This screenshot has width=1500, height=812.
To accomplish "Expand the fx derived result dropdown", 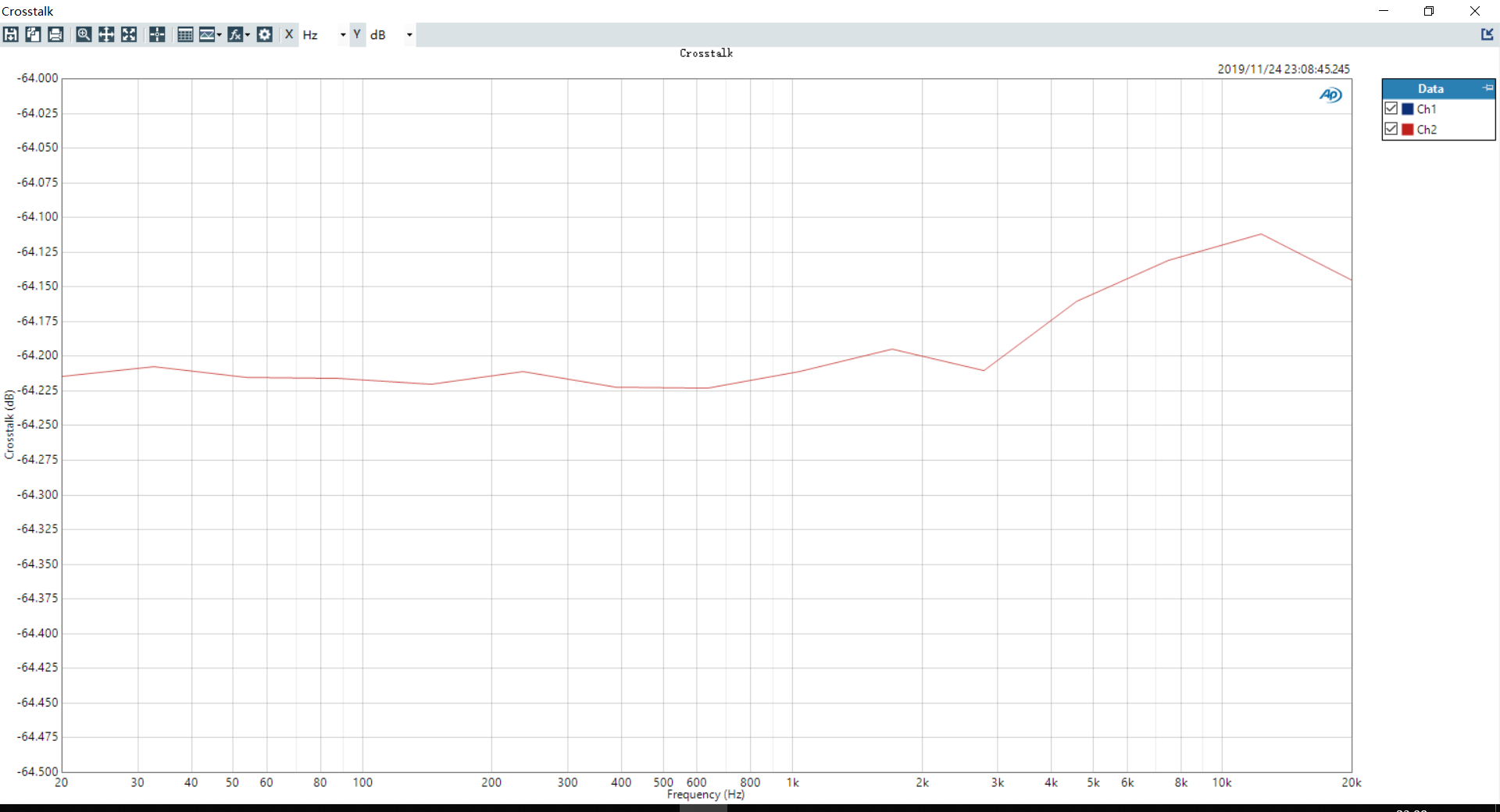I will click(x=248, y=35).
